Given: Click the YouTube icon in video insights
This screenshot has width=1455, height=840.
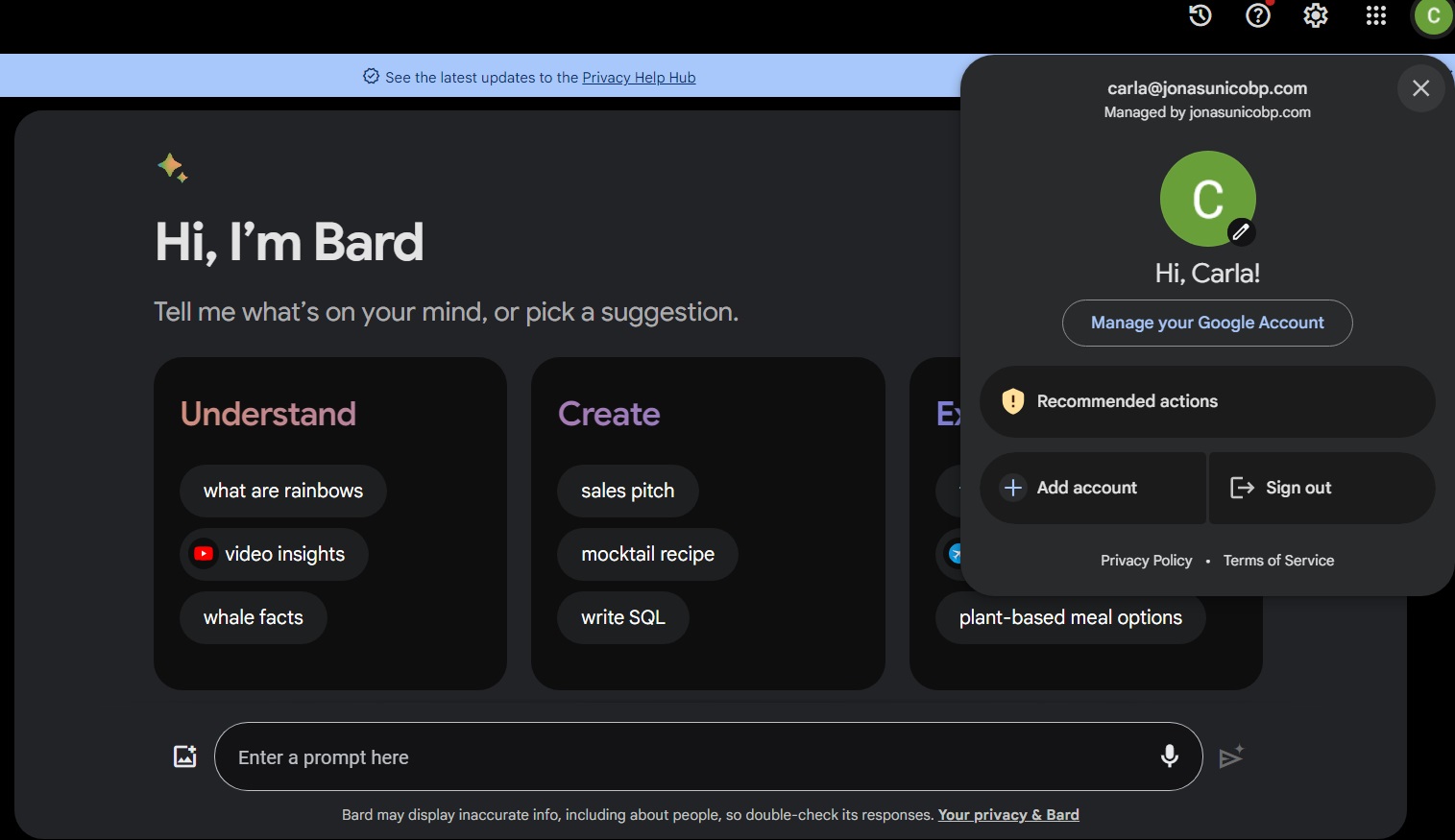Looking at the screenshot, I should coord(204,554).
